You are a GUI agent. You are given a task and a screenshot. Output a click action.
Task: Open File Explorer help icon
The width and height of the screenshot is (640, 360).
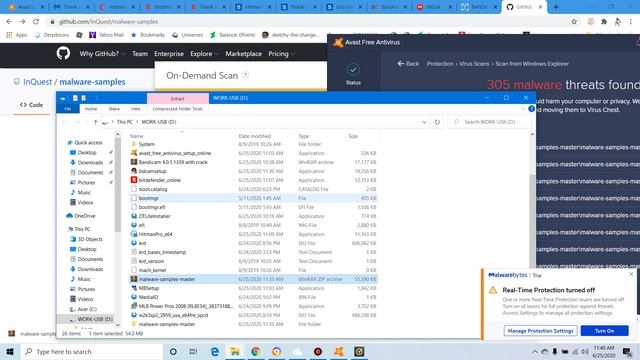pyautogui.click(x=531, y=109)
